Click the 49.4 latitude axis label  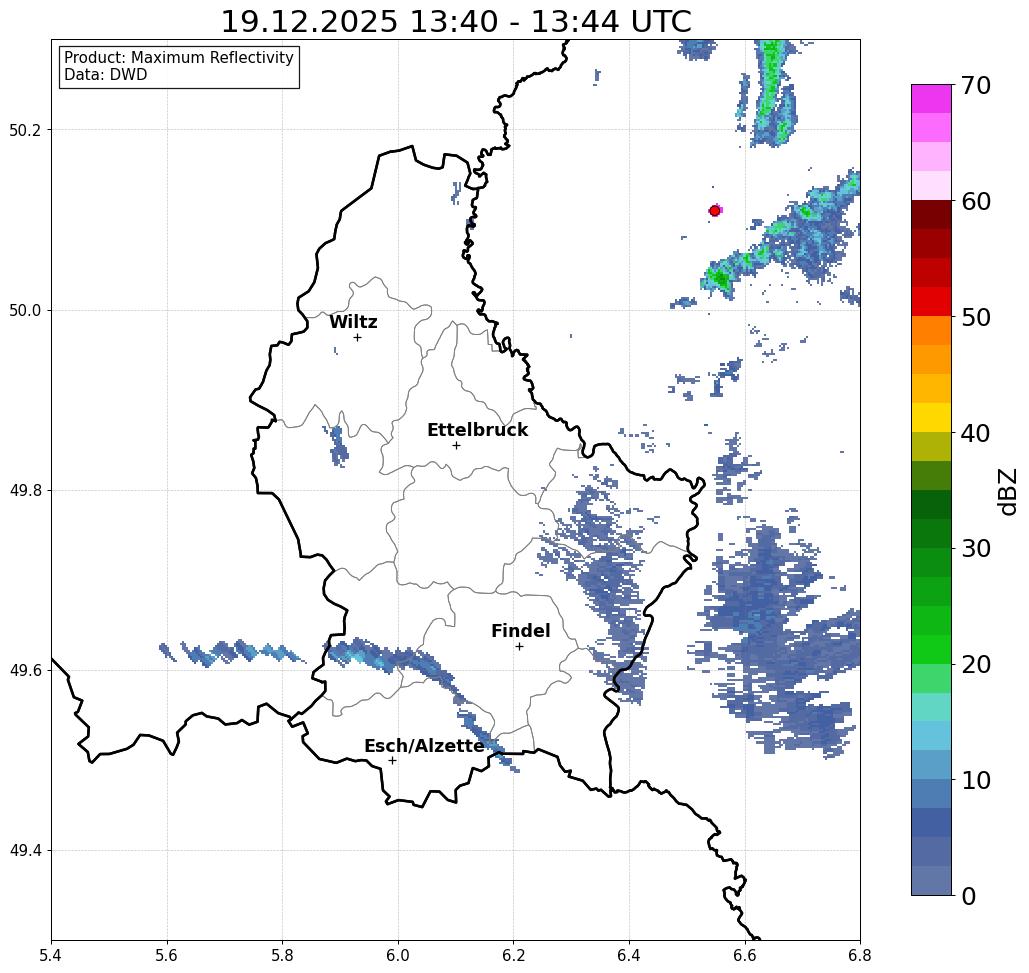[x=25, y=851]
